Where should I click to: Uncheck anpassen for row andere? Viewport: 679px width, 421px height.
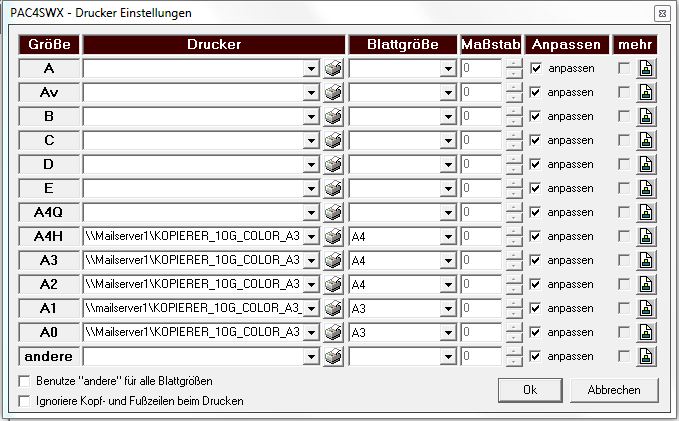tap(536, 356)
